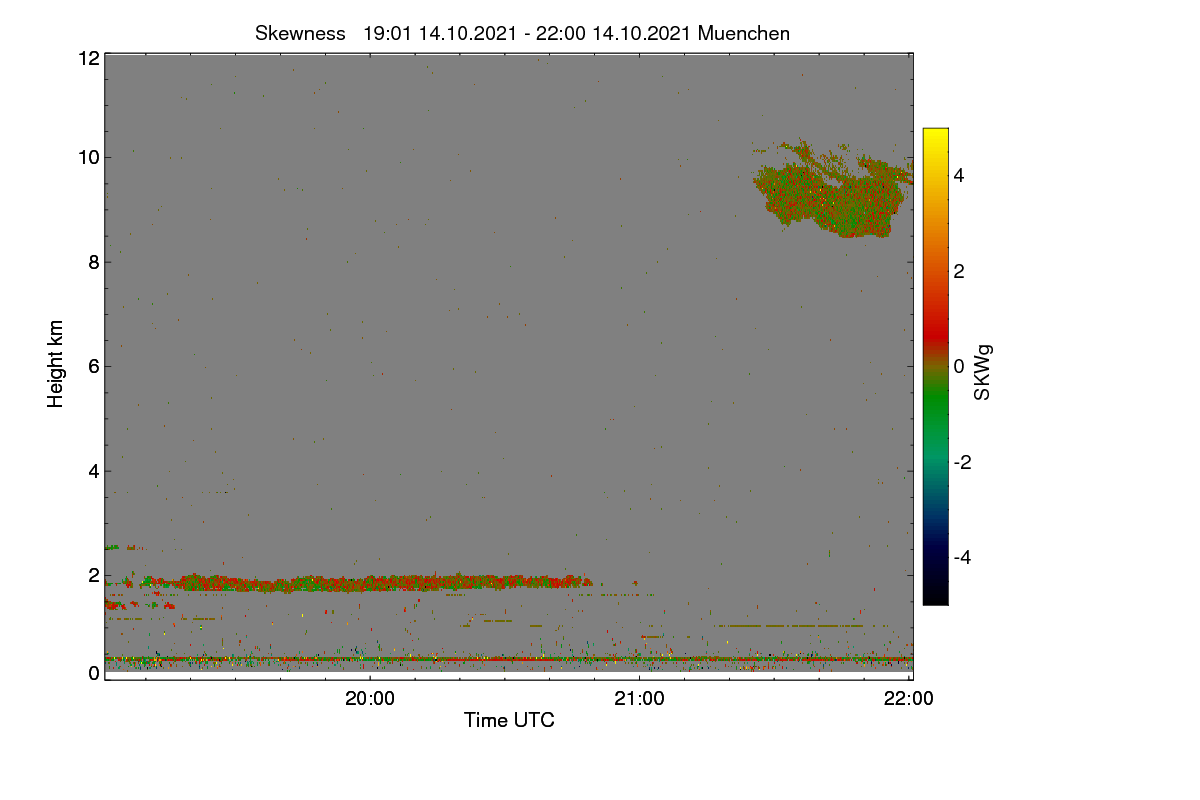Click the 20:00 time axis tick label
1200x800 pixels.
pos(370,700)
